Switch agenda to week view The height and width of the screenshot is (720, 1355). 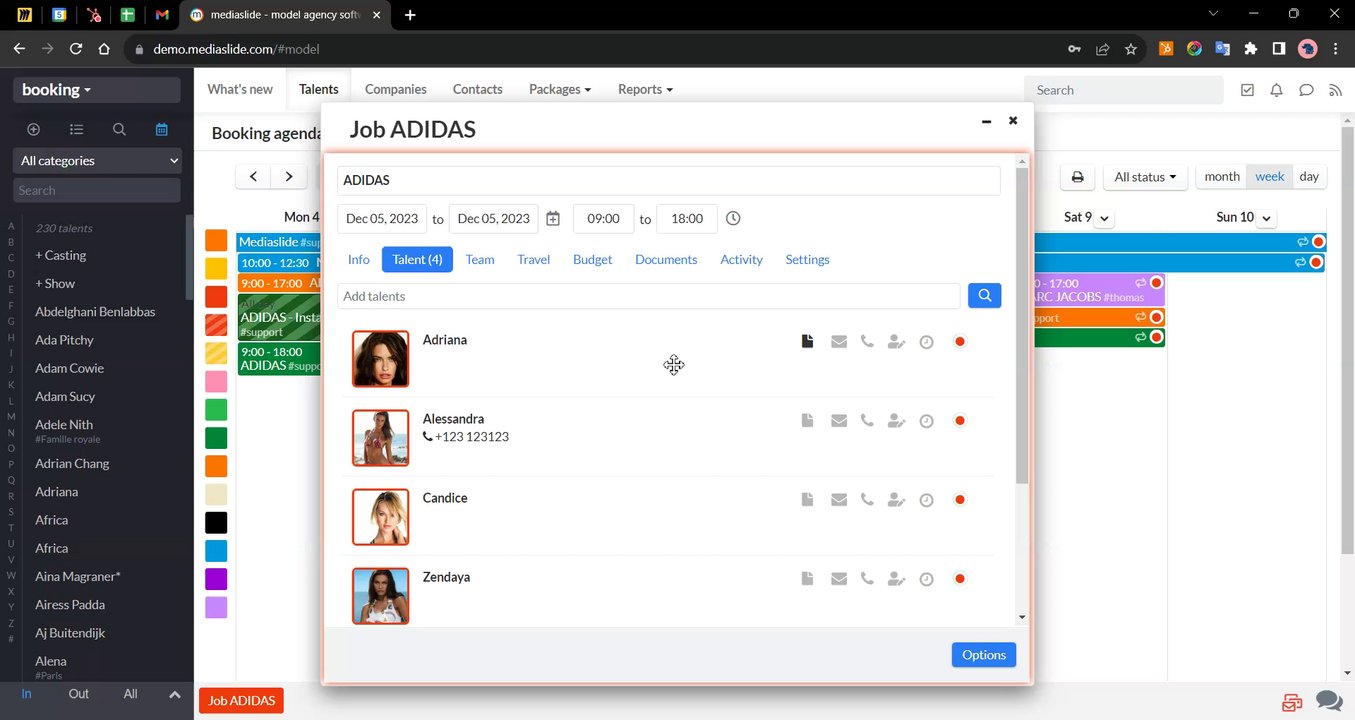pos(1270,177)
